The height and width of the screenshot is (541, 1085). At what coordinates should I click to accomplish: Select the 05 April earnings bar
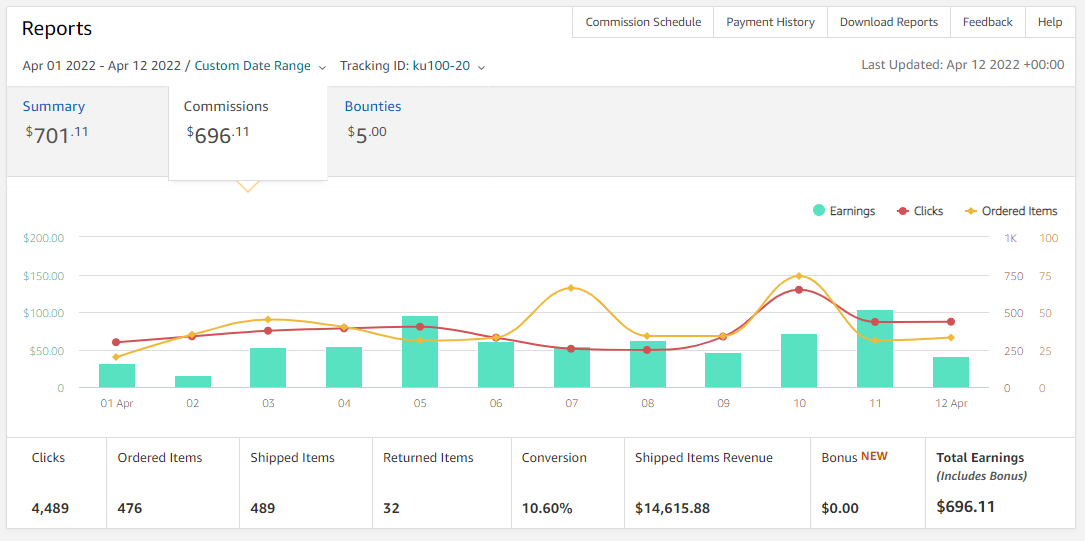coord(420,352)
